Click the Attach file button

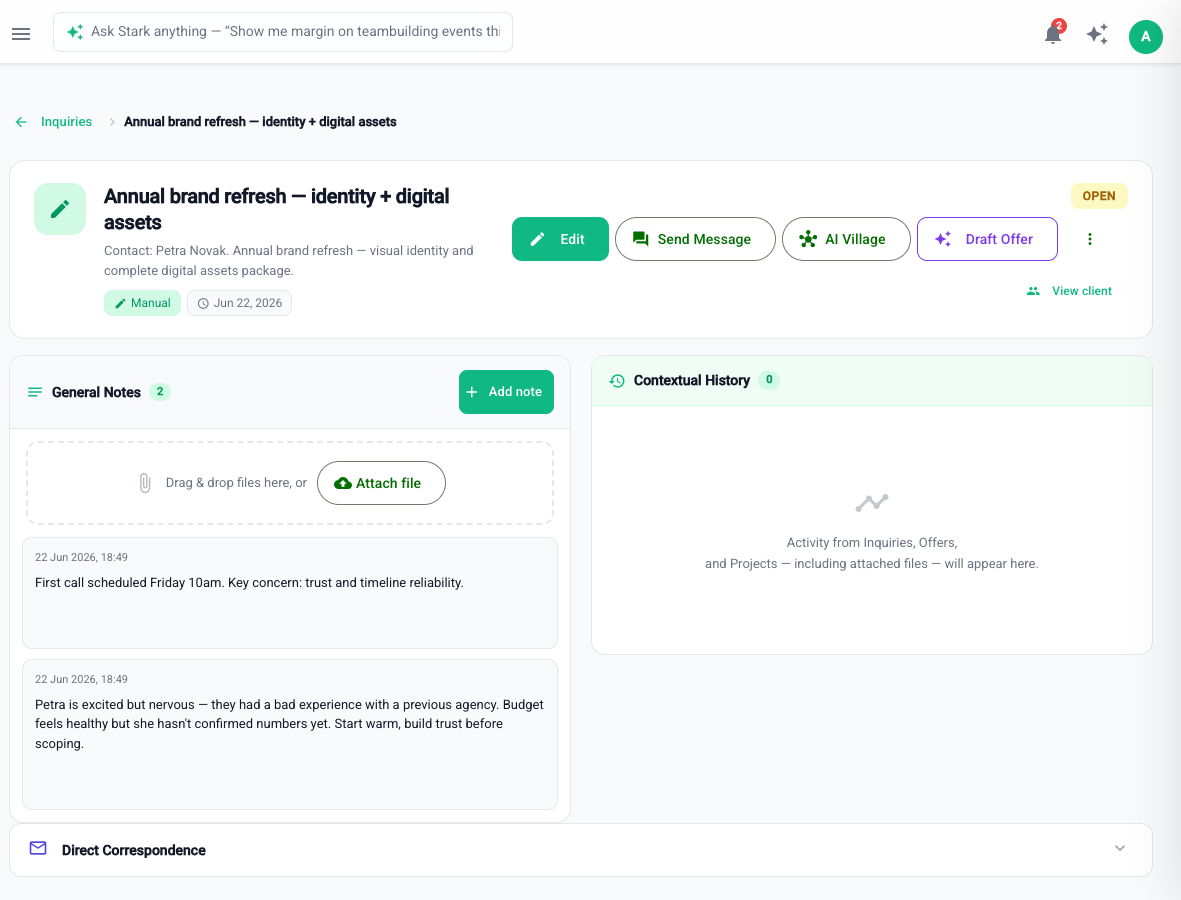tap(381, 483)
